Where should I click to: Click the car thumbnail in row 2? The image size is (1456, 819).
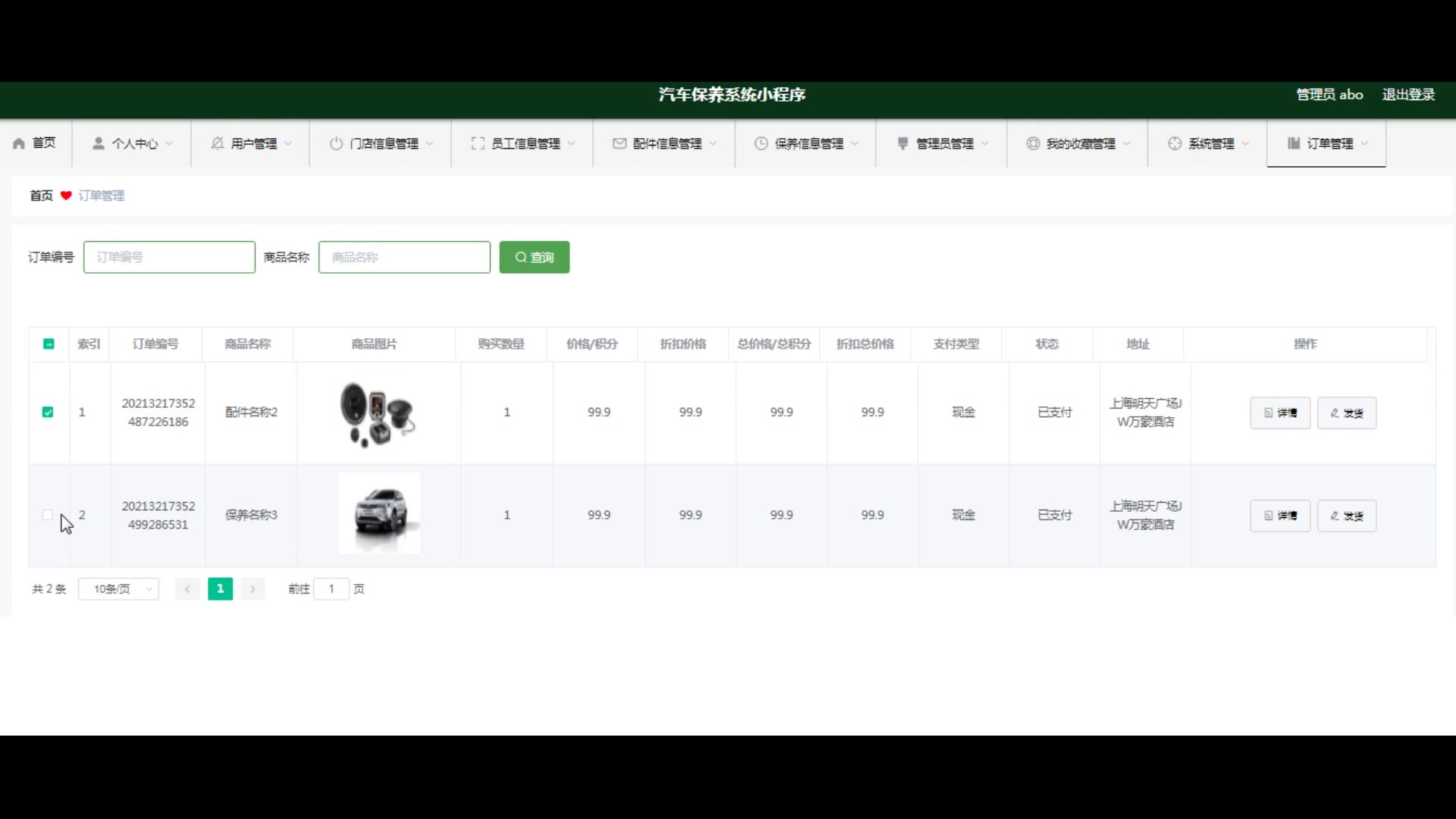(x=379, y=513)
